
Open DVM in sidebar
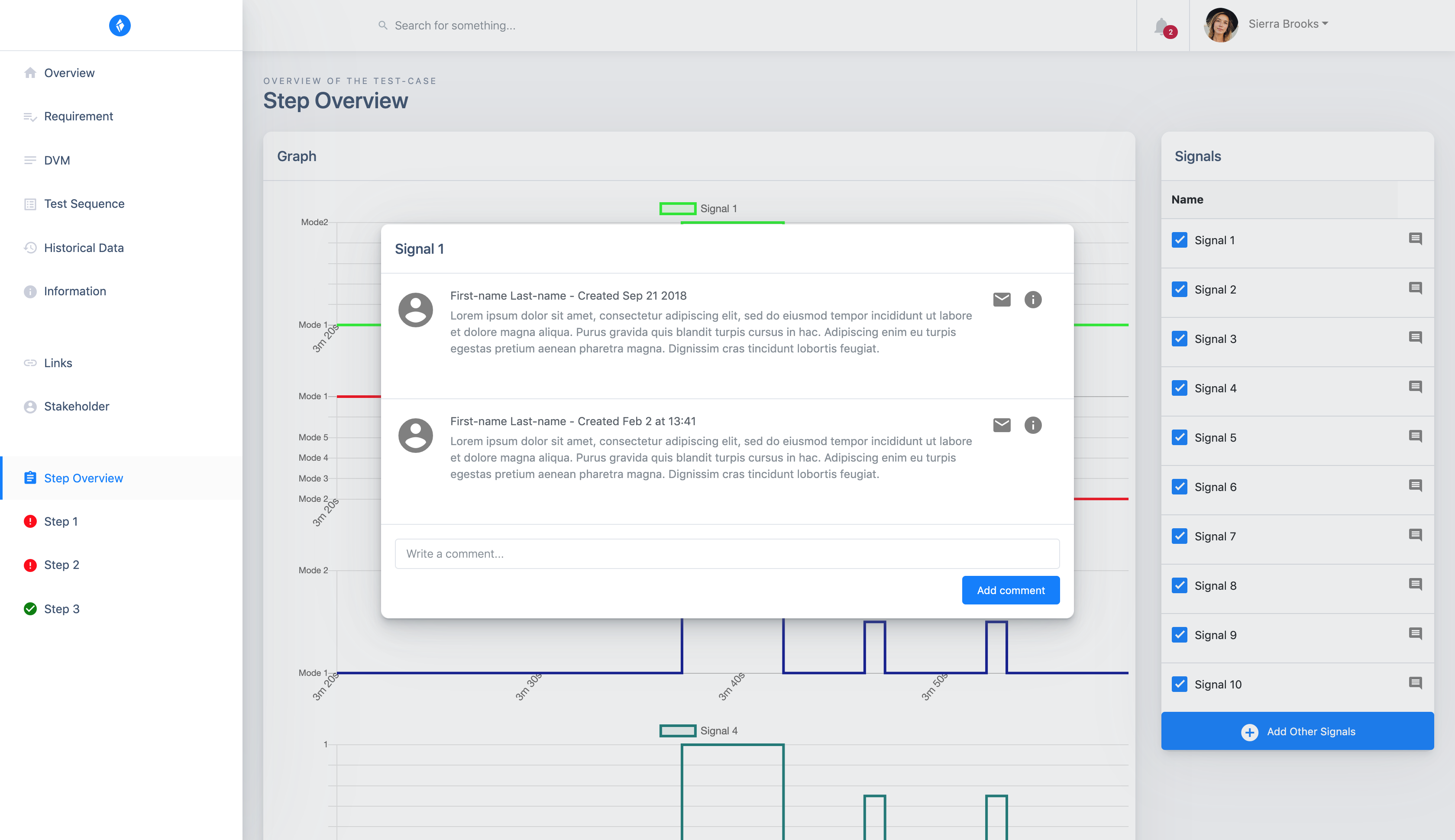click(x=121, y=160)
